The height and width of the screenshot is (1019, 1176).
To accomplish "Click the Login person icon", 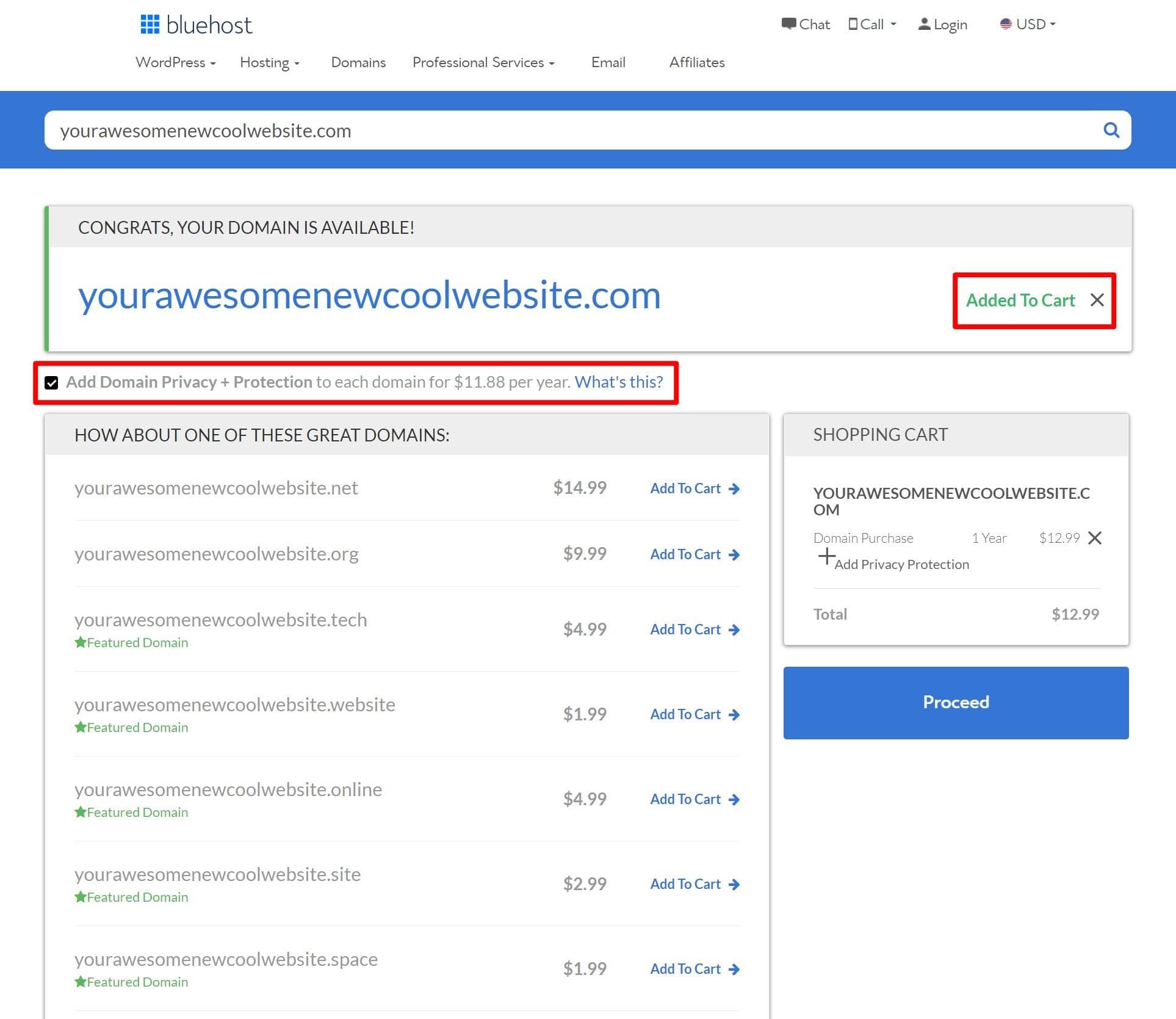I will click(925, 24).
